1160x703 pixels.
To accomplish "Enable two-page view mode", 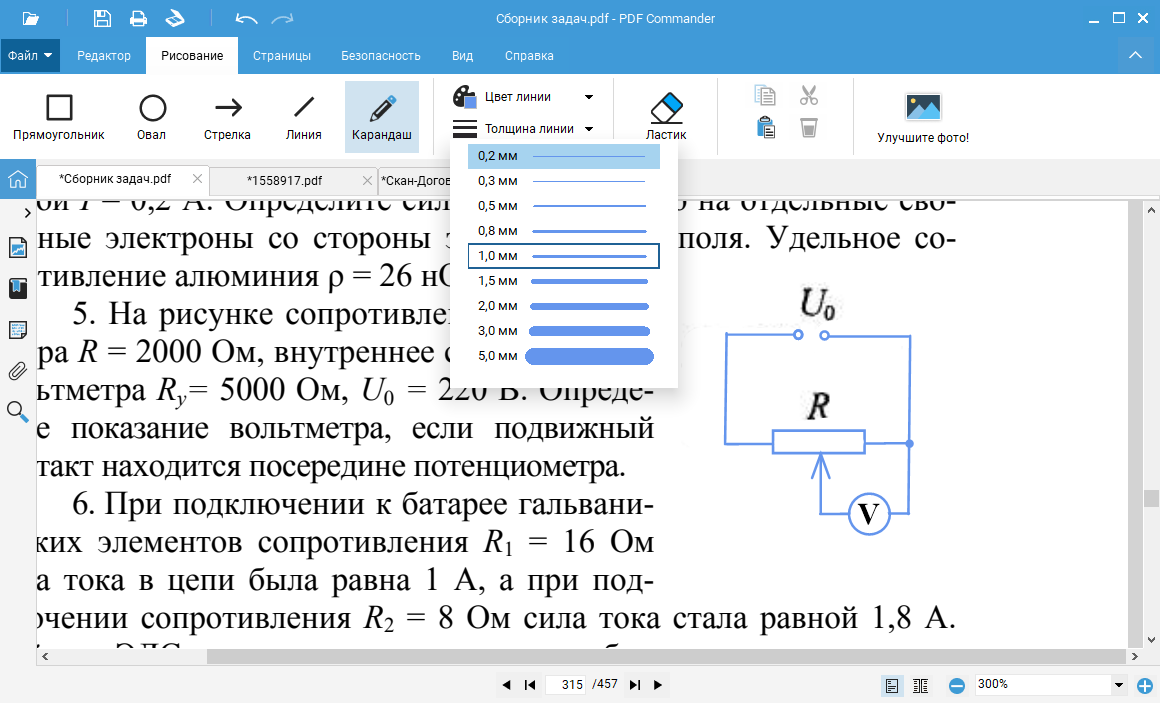I will (920, 686).
